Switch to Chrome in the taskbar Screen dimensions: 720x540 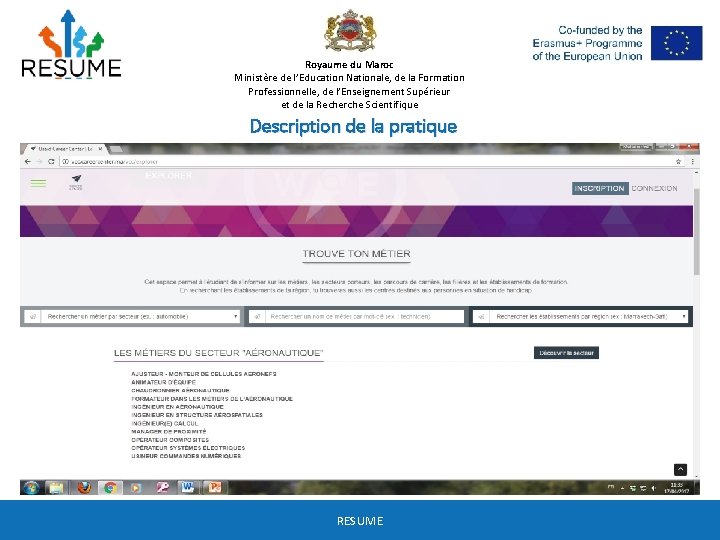click(x=110, y=487)
